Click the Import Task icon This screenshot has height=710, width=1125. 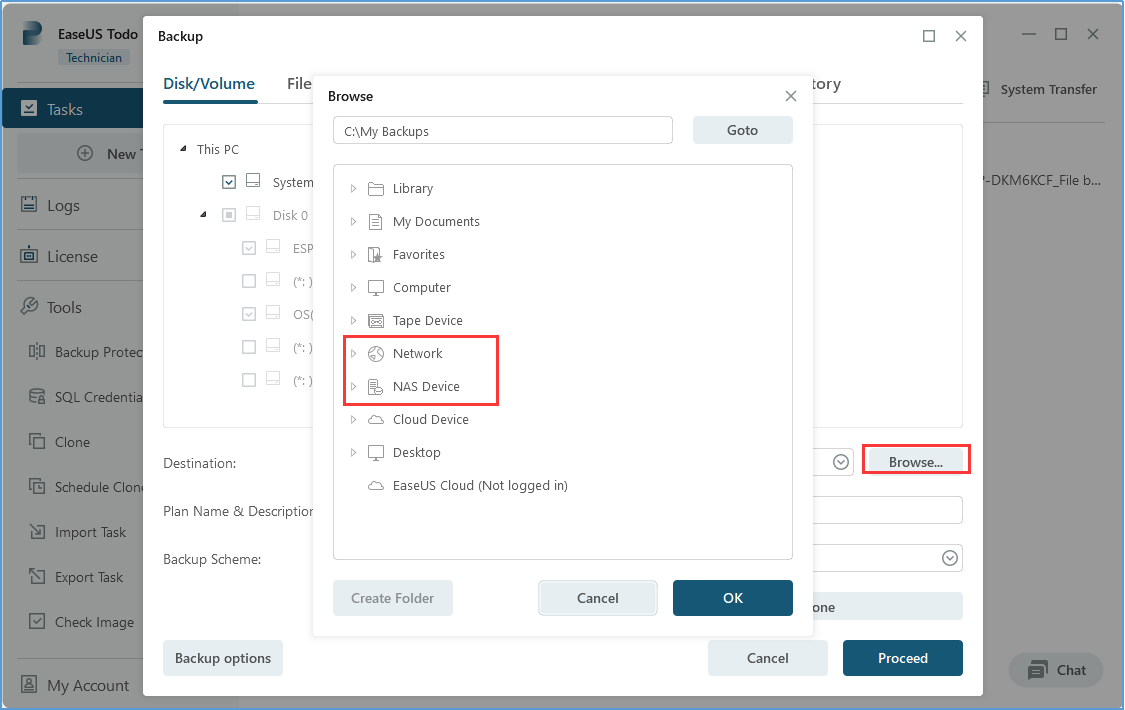point(37,532)
